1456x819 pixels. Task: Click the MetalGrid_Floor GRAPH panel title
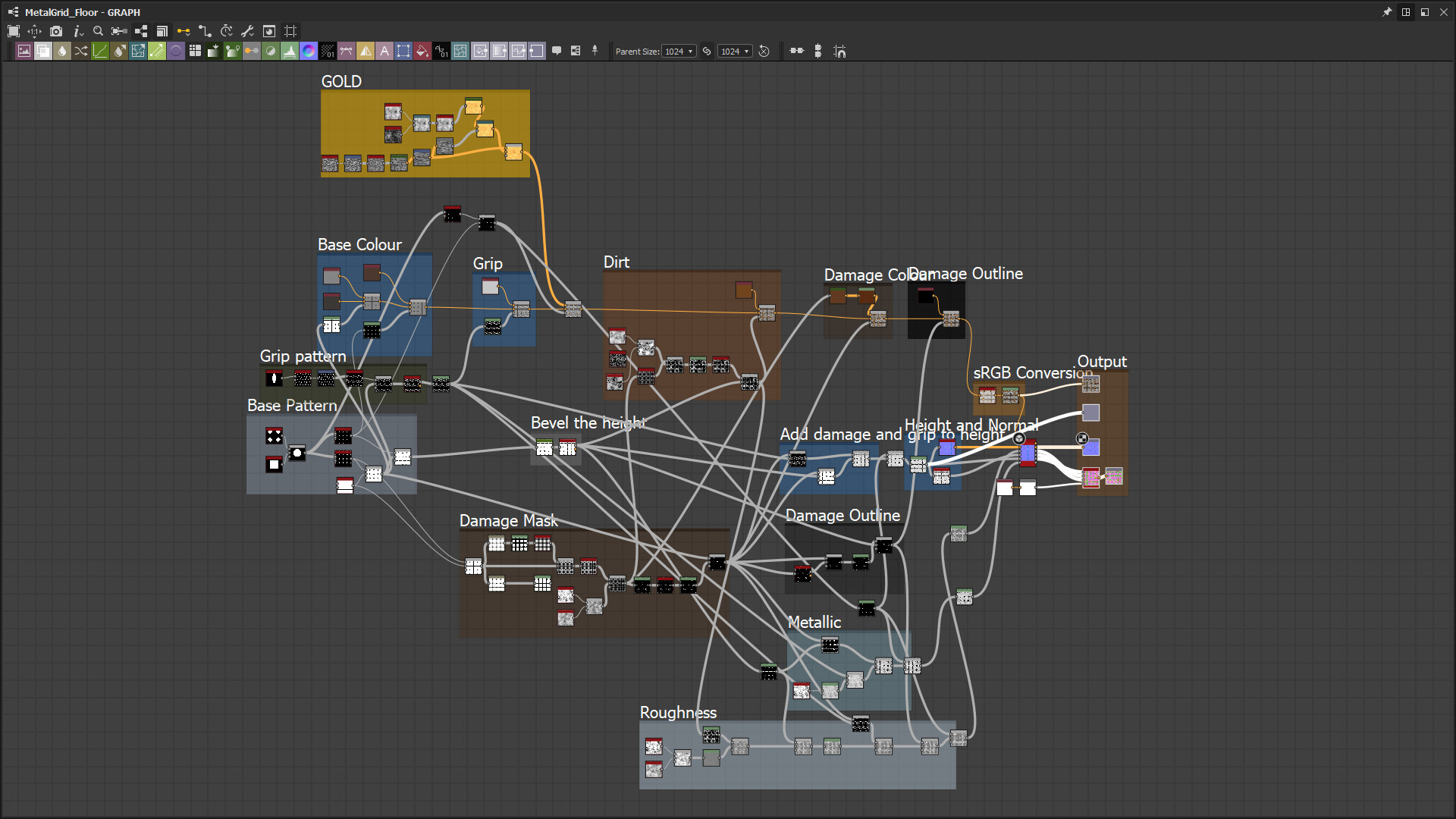pos(82,12)
